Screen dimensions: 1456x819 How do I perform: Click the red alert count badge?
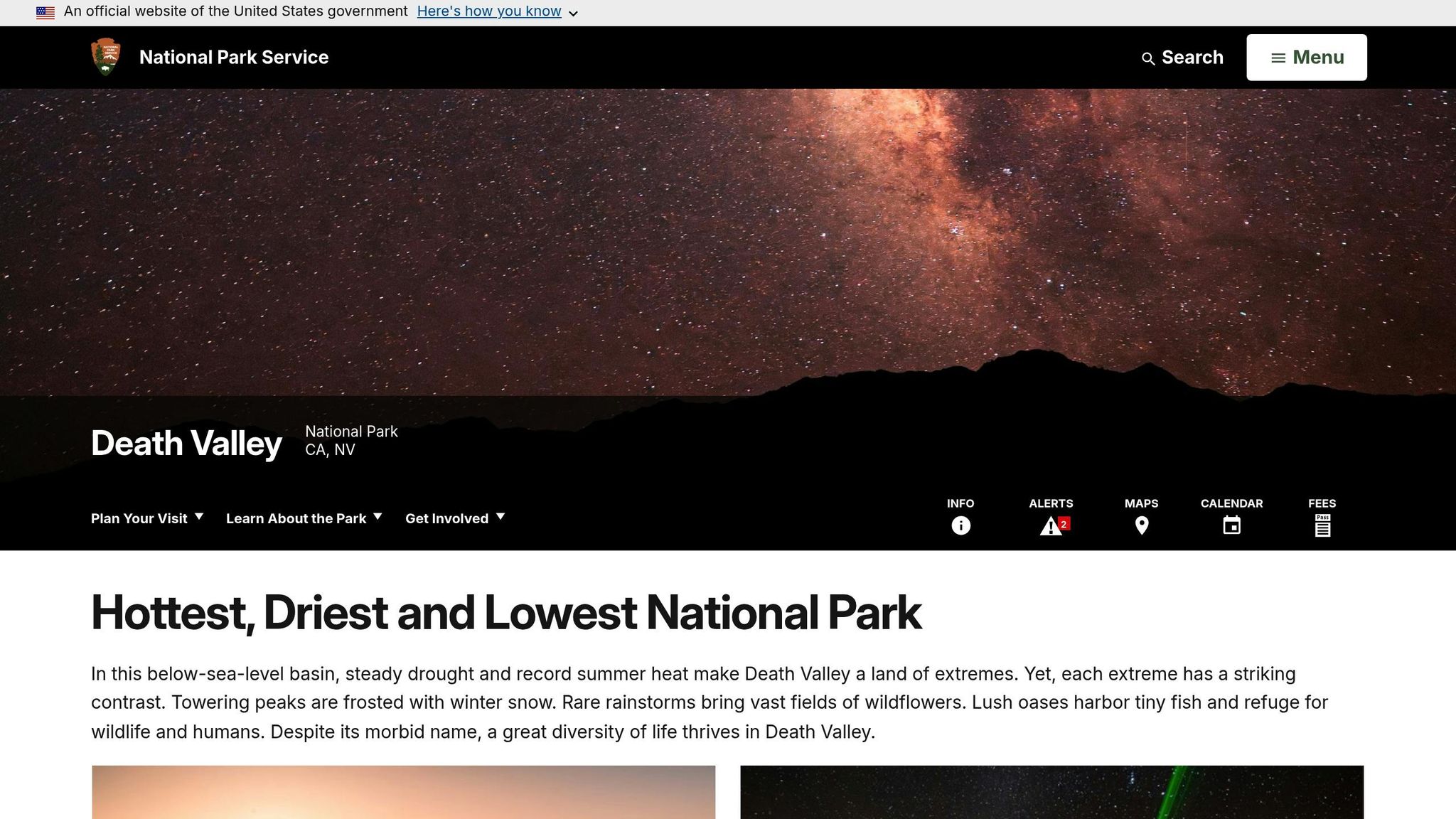(x=1064, y=524)
